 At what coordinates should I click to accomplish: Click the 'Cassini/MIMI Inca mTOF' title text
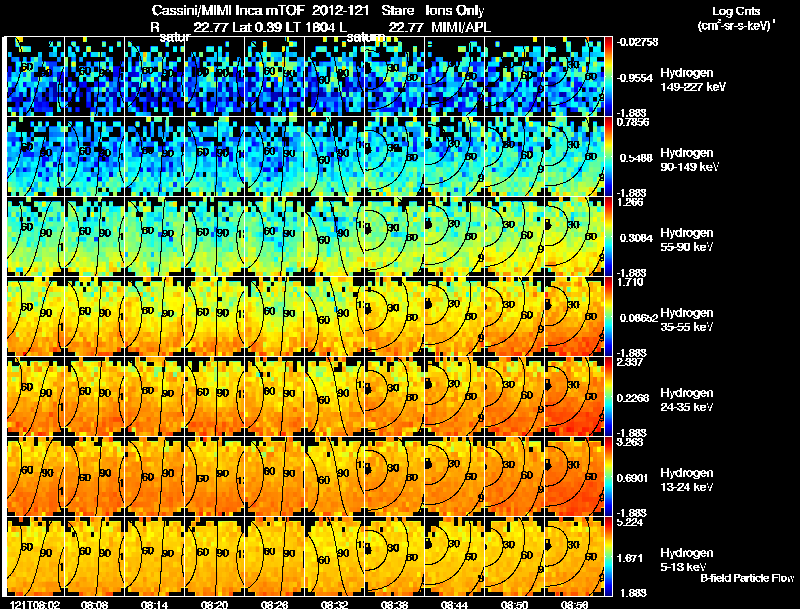point(228,11)
